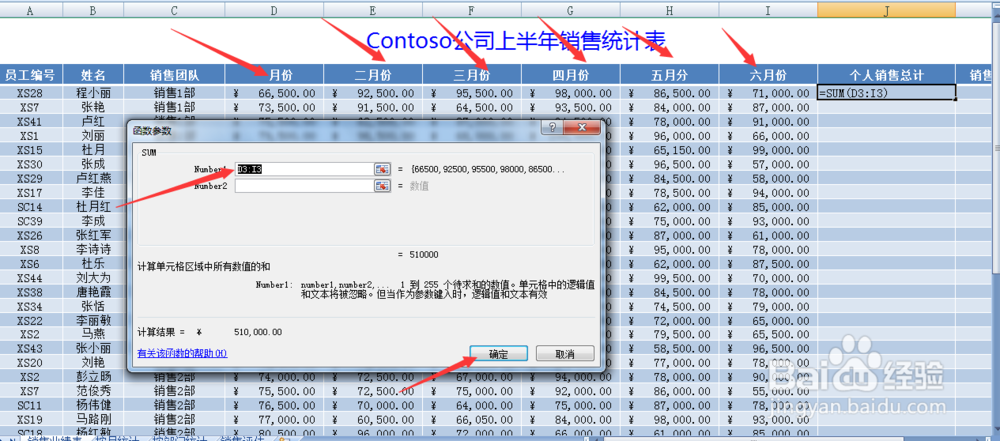Select employee ID cell SC11
Screen dimensions: 1000x441
click(x=30, y=405)
